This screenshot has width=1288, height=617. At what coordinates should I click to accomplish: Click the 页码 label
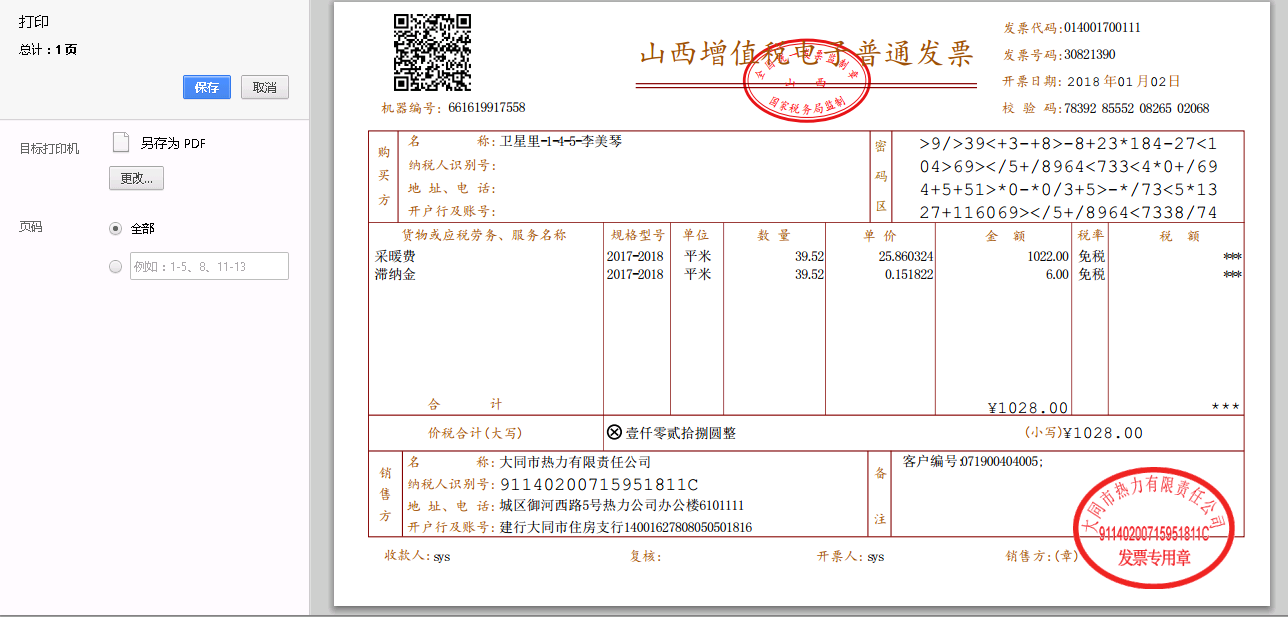click(x=31, y=227)
